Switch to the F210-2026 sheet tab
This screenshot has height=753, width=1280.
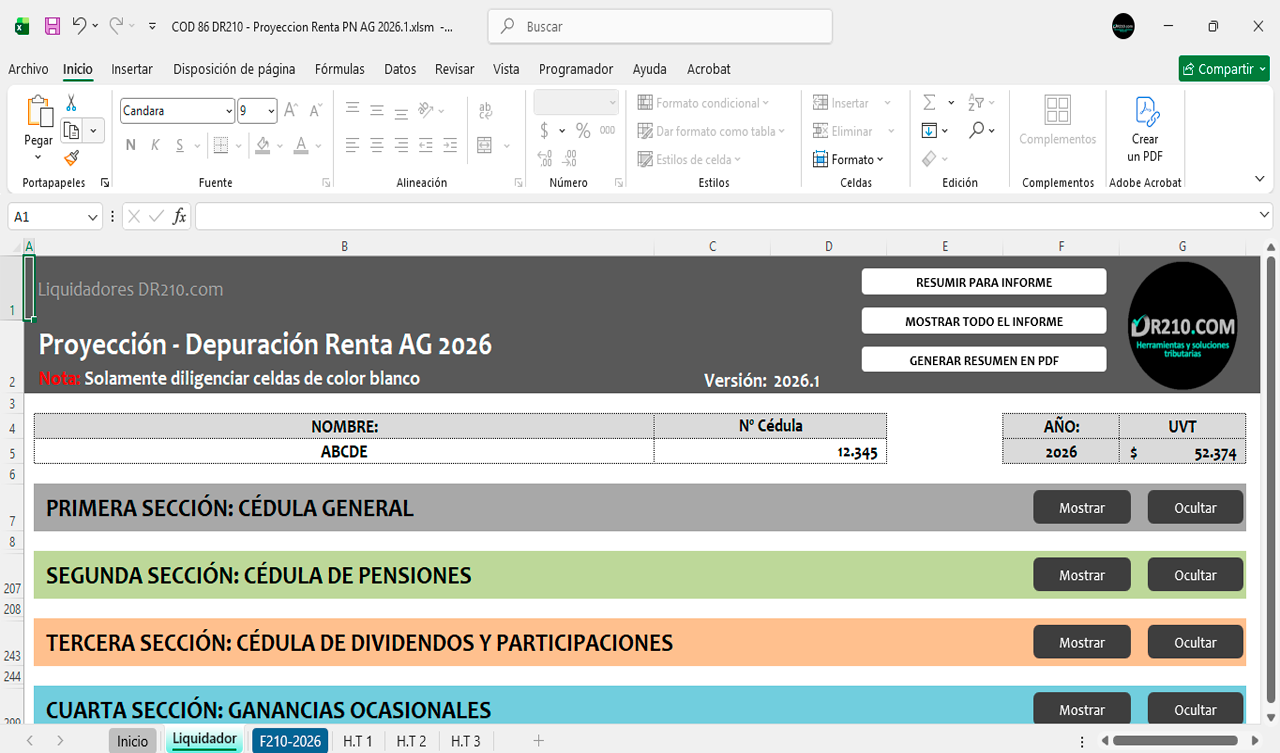click(x=291, y=741)
